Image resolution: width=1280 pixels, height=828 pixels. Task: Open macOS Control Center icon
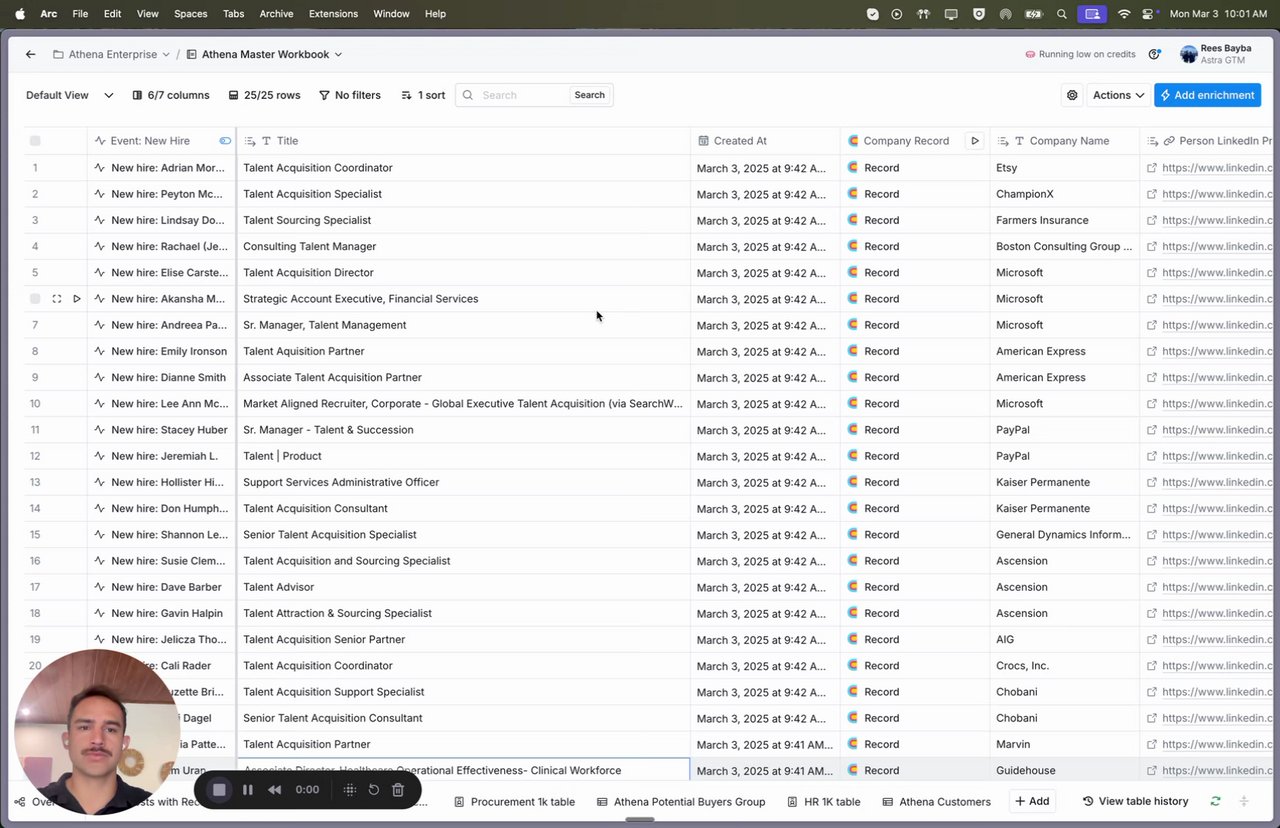coord(1149,14)
